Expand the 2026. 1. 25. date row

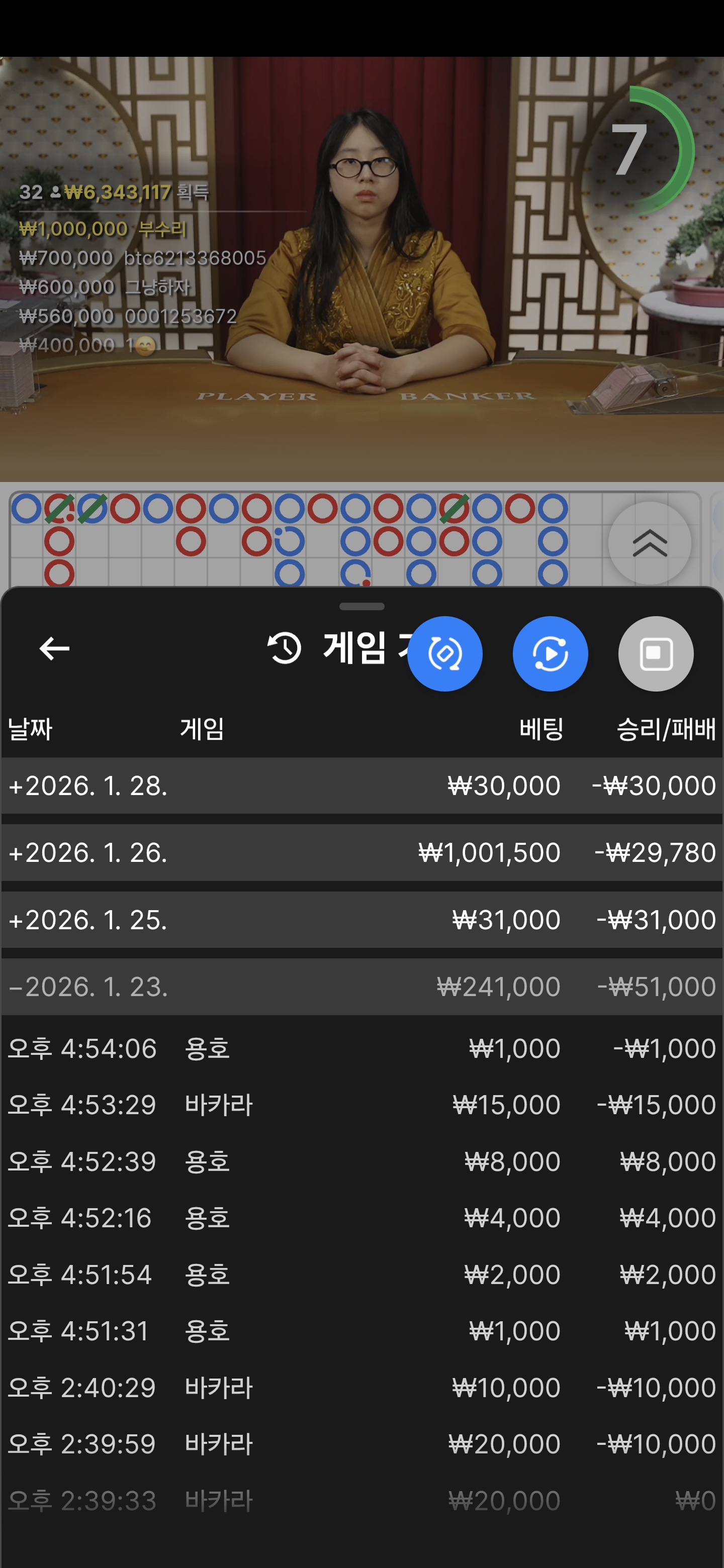point(361,919)
